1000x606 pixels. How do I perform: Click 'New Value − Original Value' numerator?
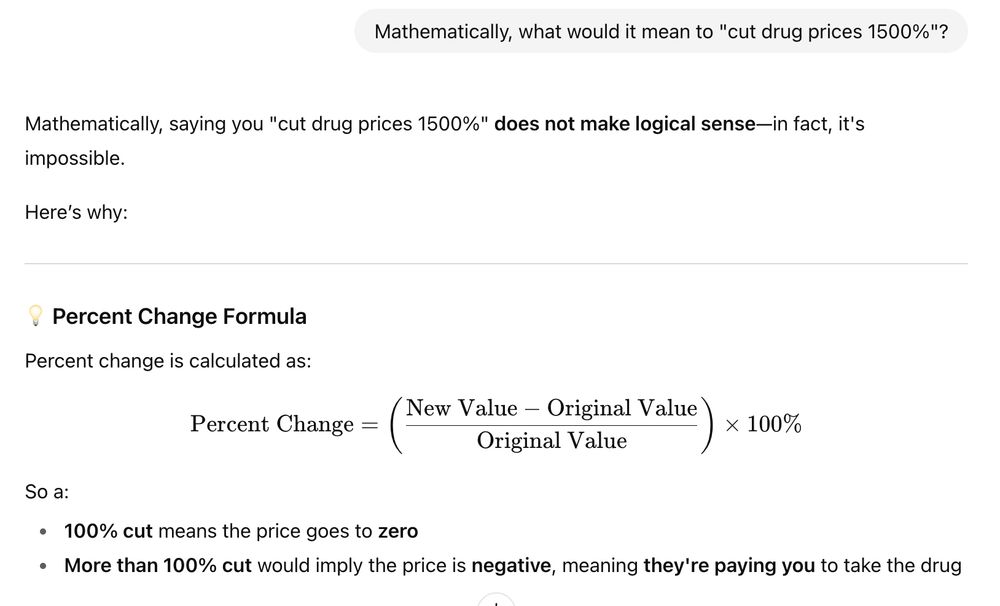tap(552, 408)
